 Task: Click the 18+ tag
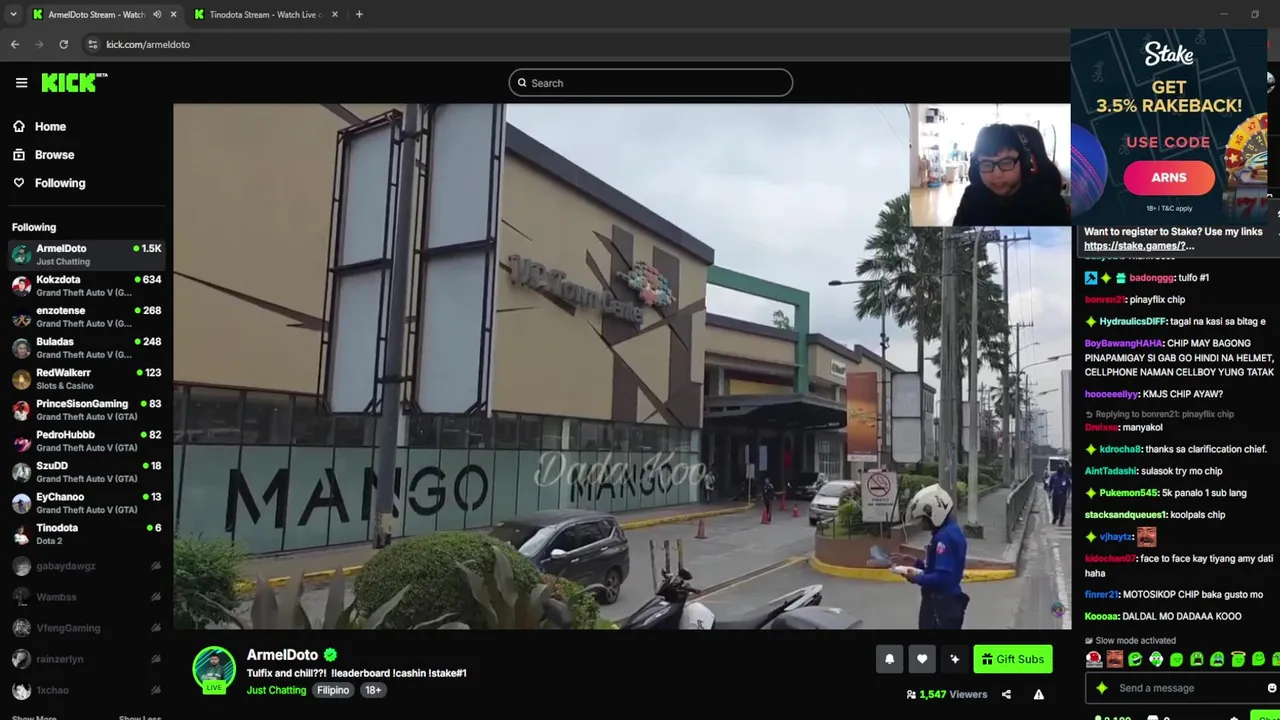(x=373, y=690)
